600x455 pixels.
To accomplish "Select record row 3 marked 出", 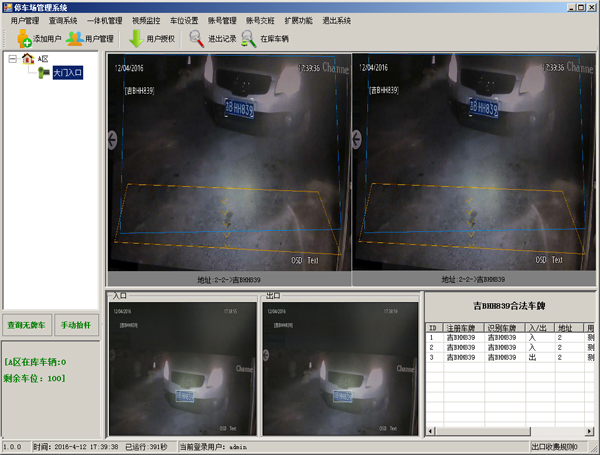I will (510, 357).
